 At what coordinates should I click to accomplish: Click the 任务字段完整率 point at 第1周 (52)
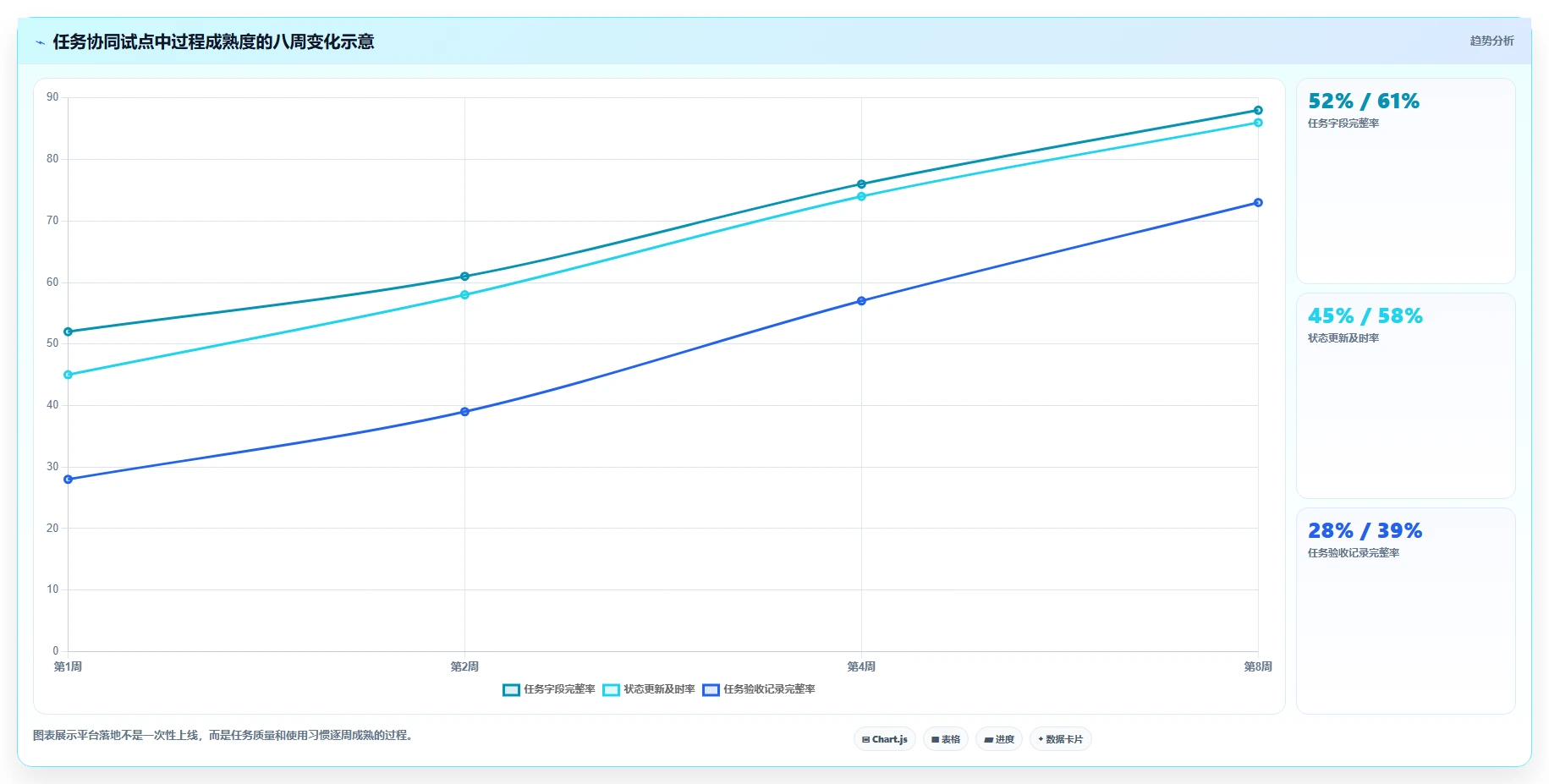pyautogui.click(x=69, y=332)
